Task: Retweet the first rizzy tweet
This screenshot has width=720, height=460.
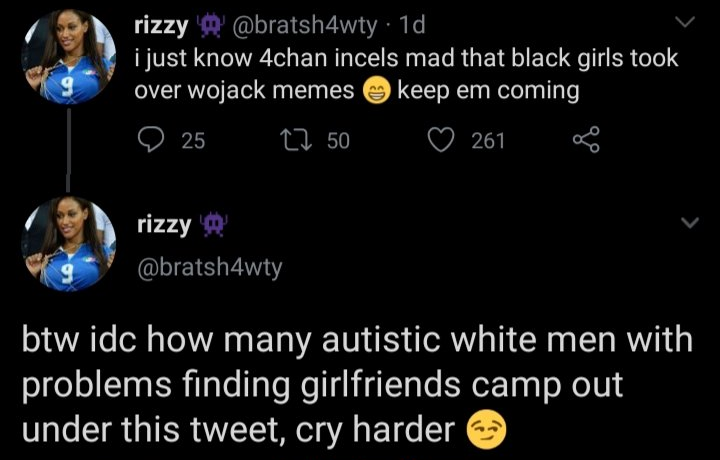Action: click(296, 140)
